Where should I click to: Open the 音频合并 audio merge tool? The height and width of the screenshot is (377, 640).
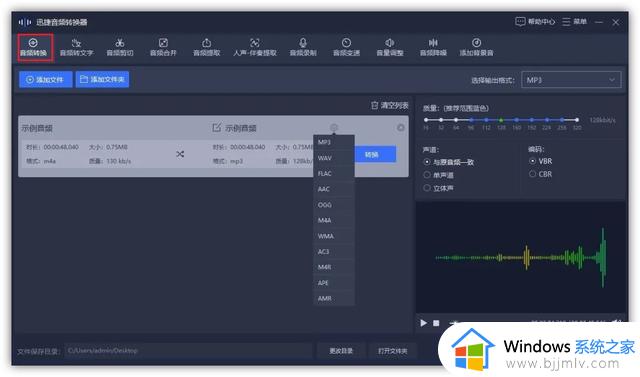(x=163, y=47)
